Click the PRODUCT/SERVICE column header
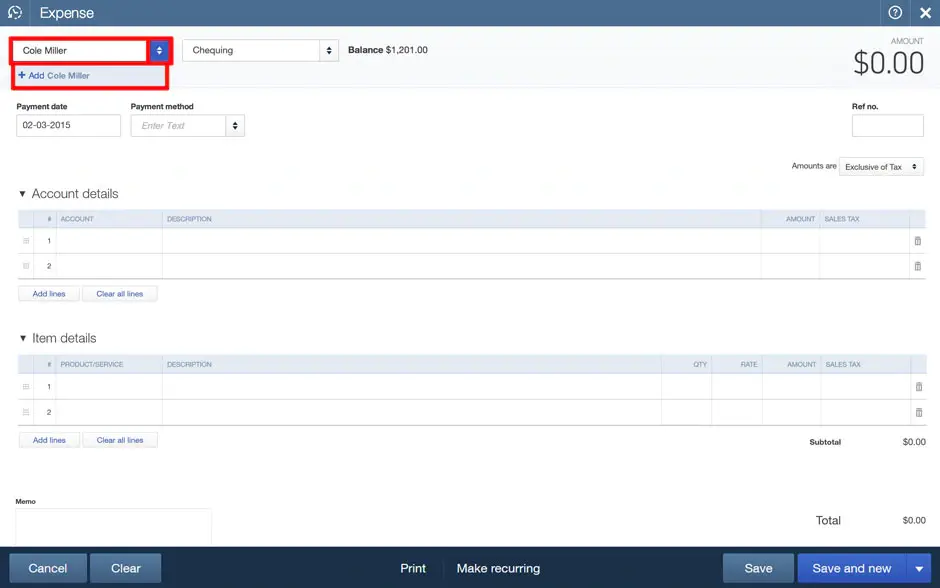Image resolution: width=940 pixels, height=588 pixels. (x=92, y=364)
